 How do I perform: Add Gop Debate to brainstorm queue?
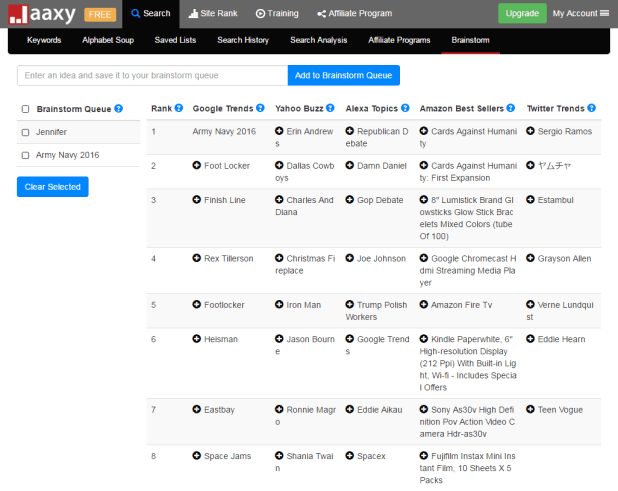coord(350,200)
